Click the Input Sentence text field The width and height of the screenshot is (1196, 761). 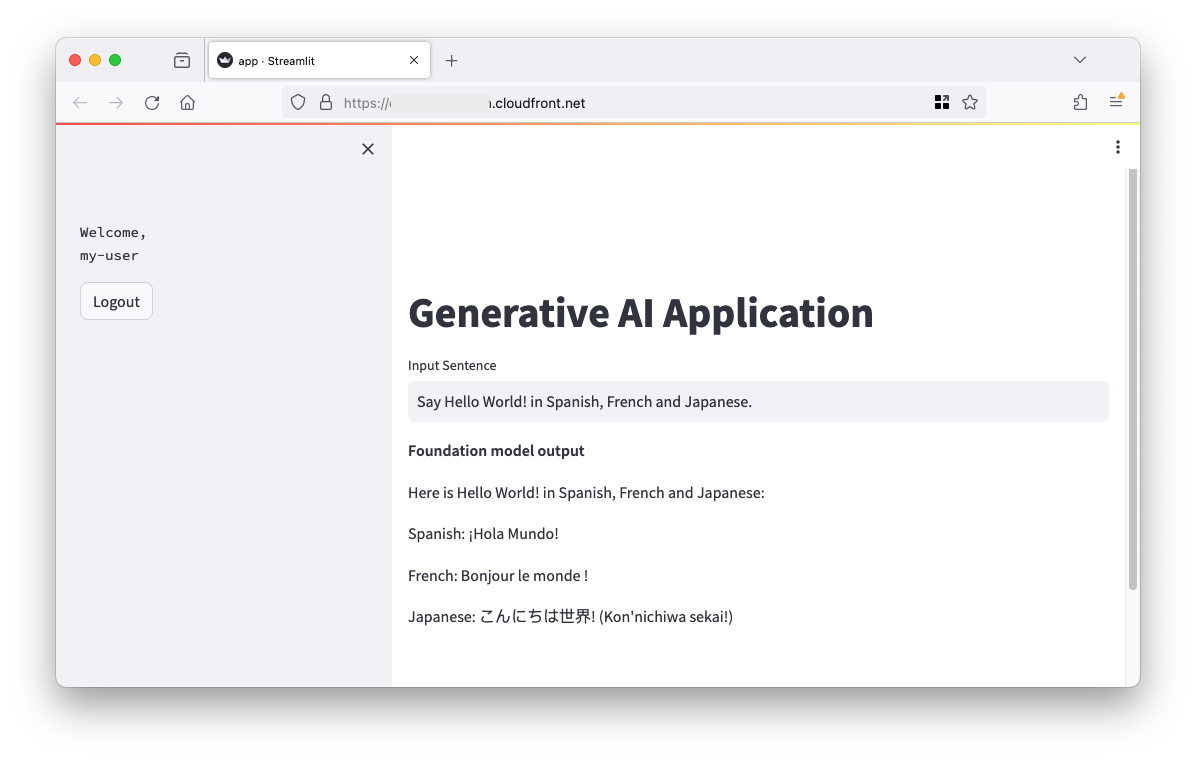pyautogui.click(x=757, y=401)
